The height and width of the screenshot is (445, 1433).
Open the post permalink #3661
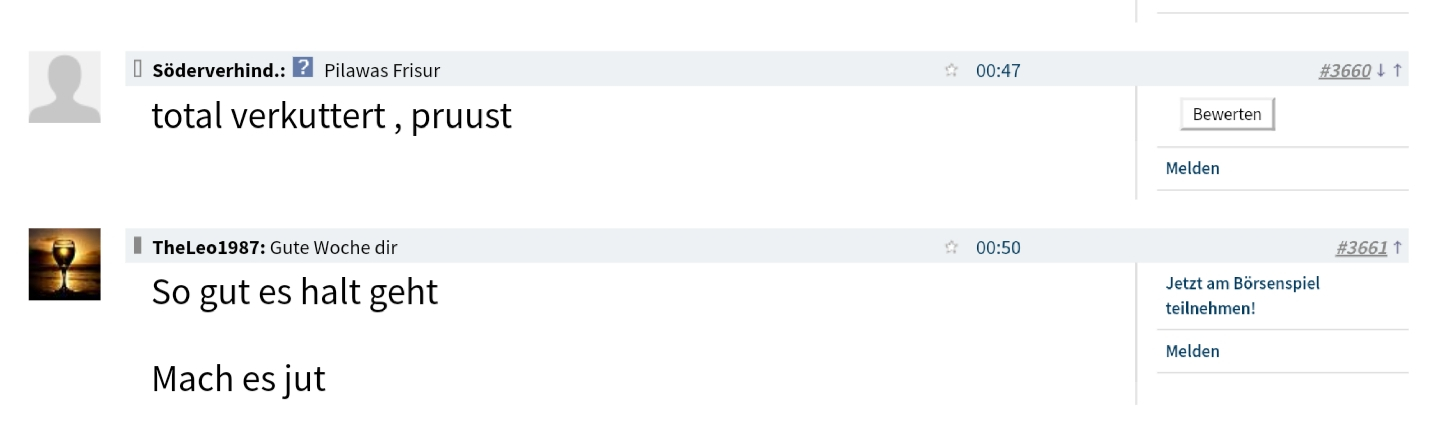[1361, 247]
